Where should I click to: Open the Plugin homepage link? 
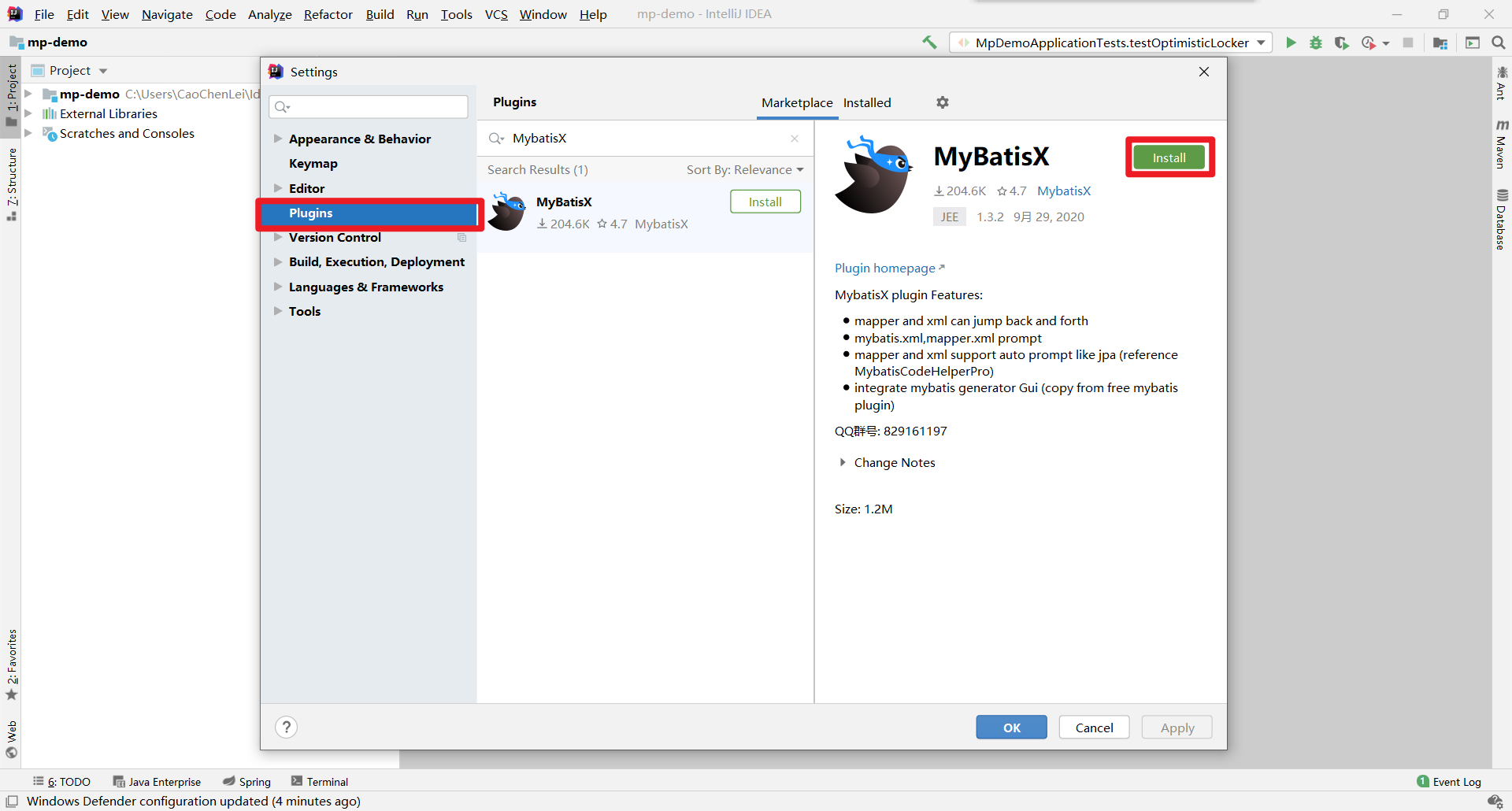pyautogui.click(x=889, y=268)
